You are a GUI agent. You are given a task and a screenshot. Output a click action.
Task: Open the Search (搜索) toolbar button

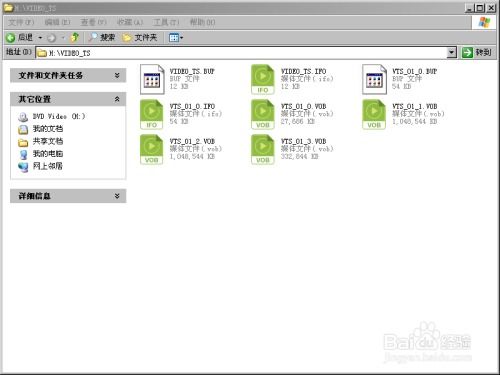click(x=102, y=37)
